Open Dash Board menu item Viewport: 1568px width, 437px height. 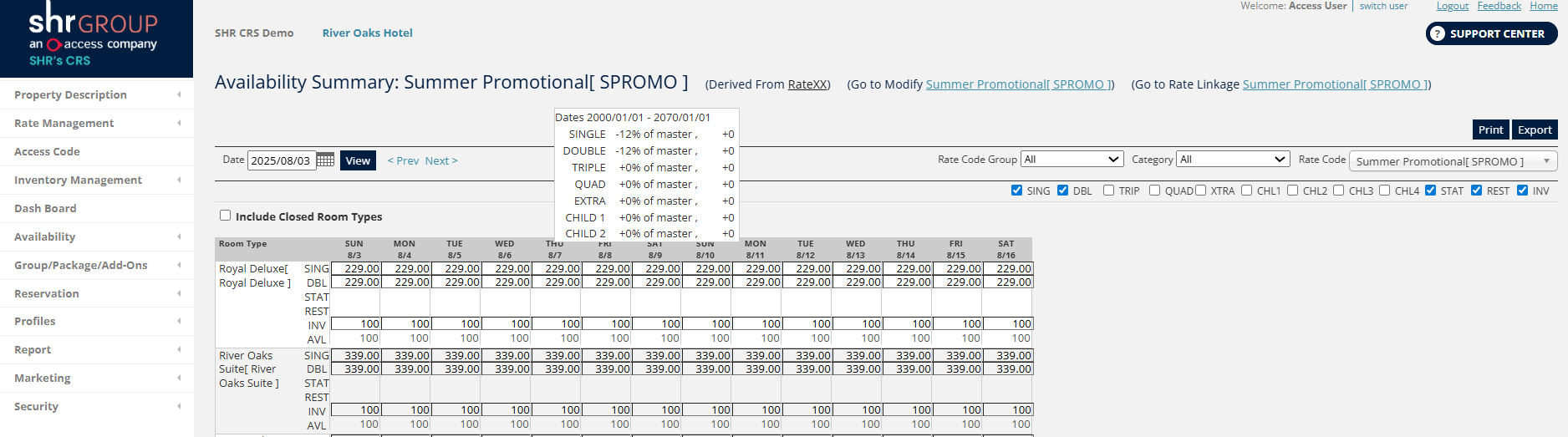click(x=96, y=208)
